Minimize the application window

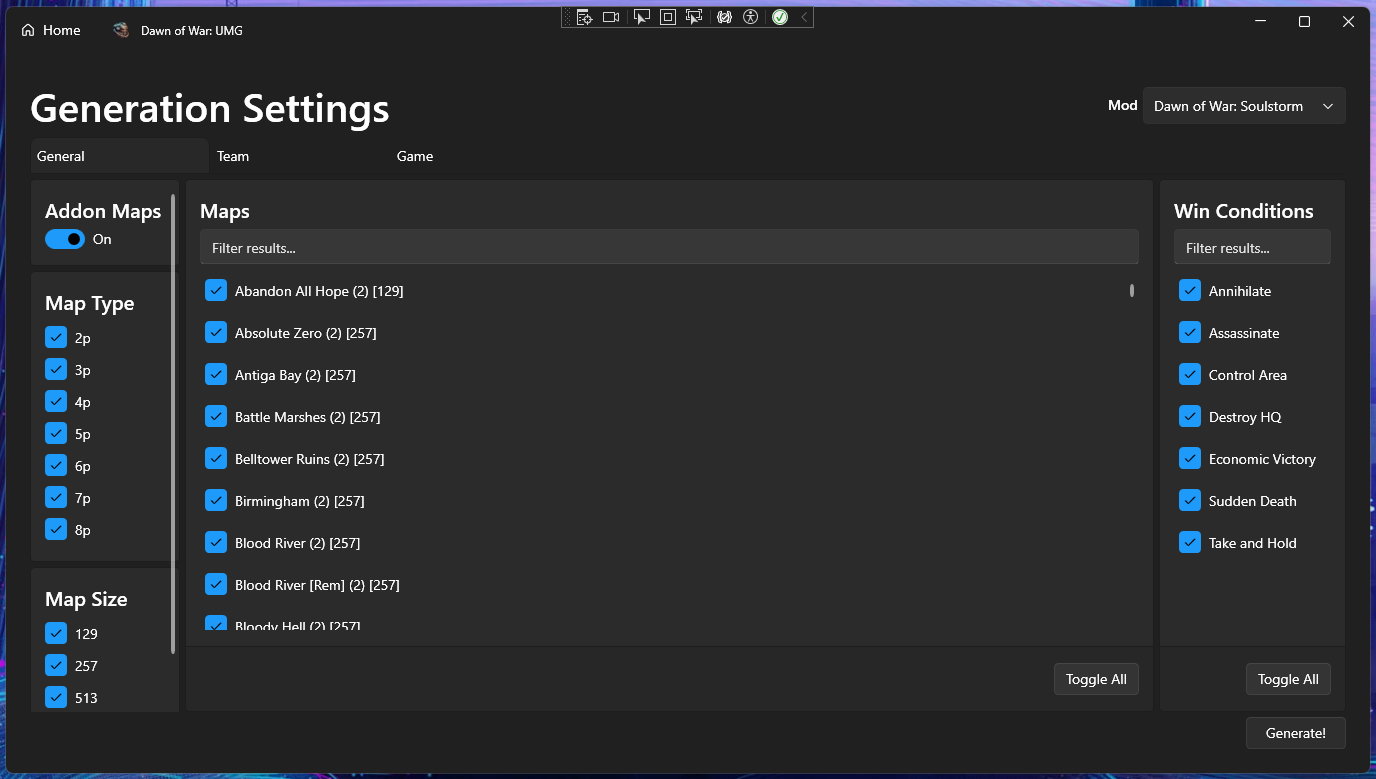pos(1260,22)
